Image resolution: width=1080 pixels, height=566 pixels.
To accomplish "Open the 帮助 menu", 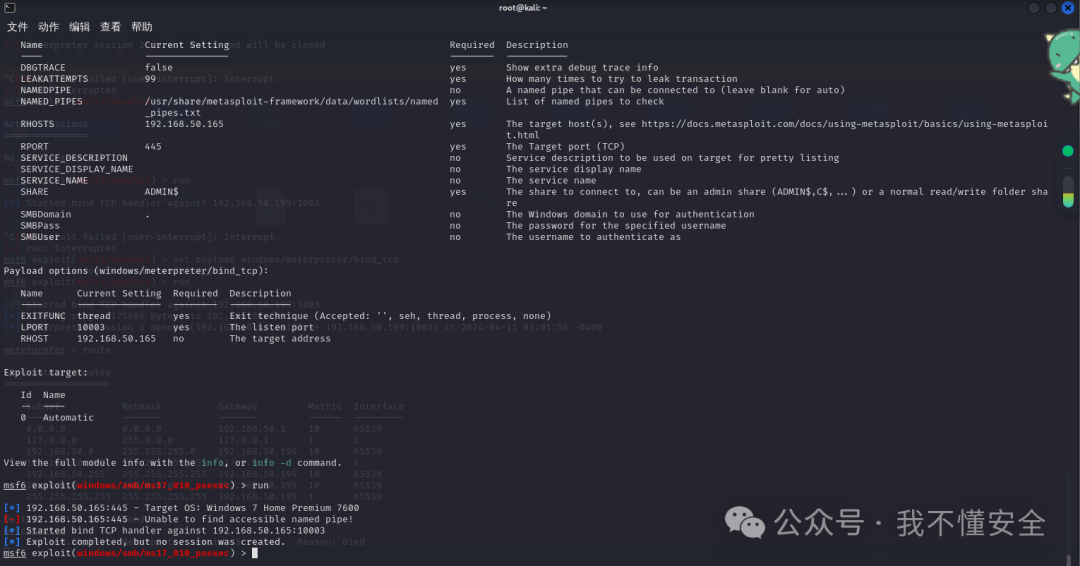I will [x=142, y=27].
